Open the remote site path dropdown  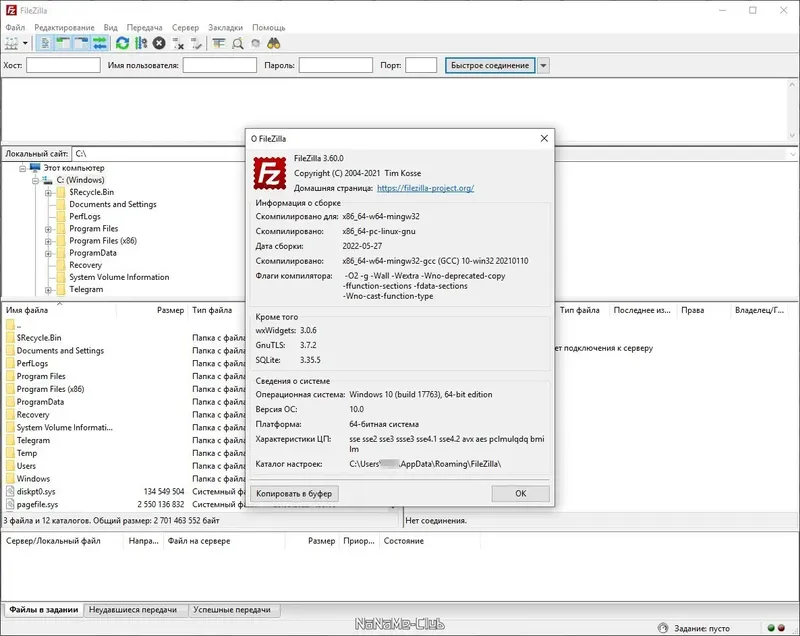(792, 154)
